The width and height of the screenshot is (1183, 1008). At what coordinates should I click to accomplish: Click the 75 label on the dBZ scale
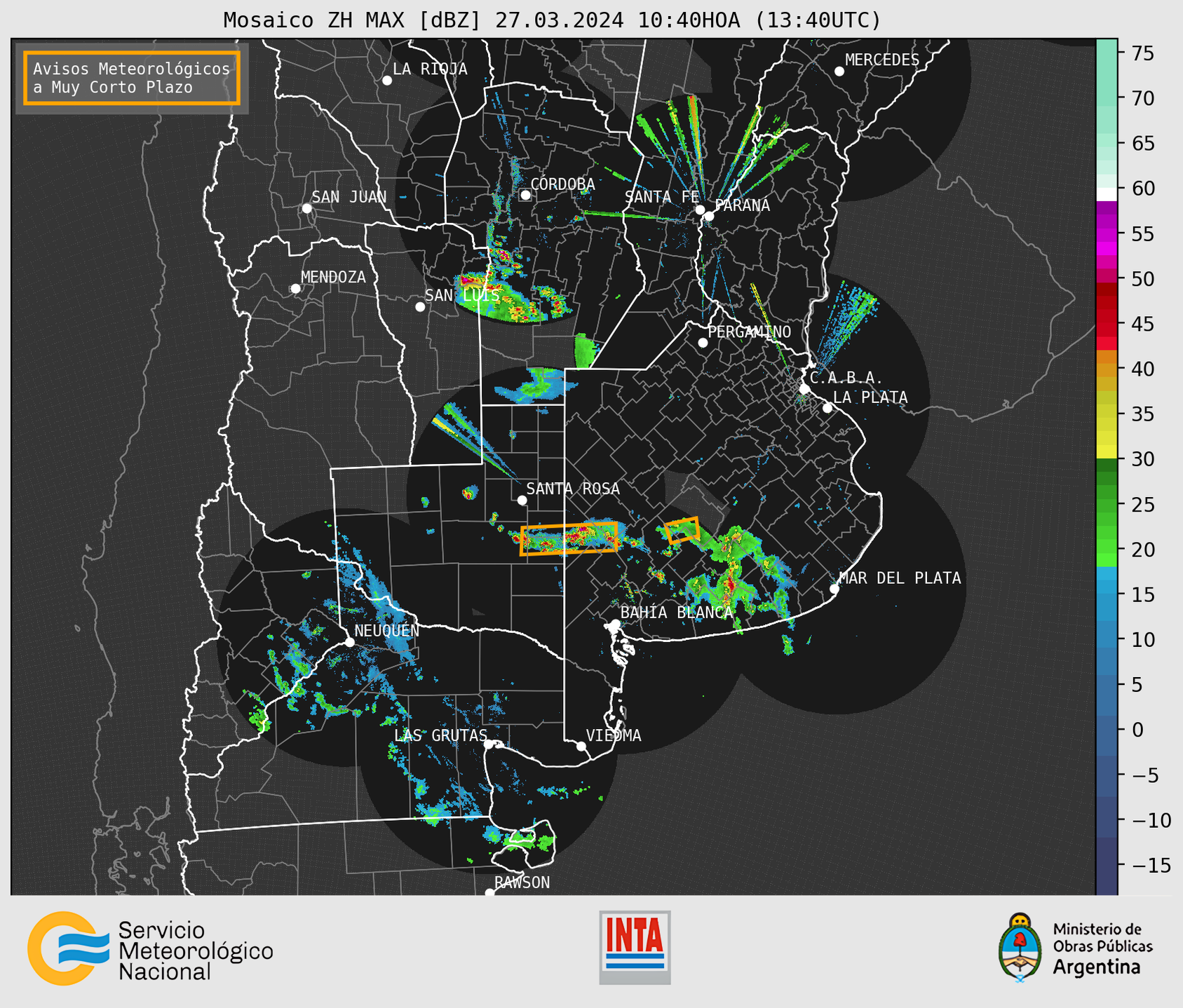[1142, 53]
